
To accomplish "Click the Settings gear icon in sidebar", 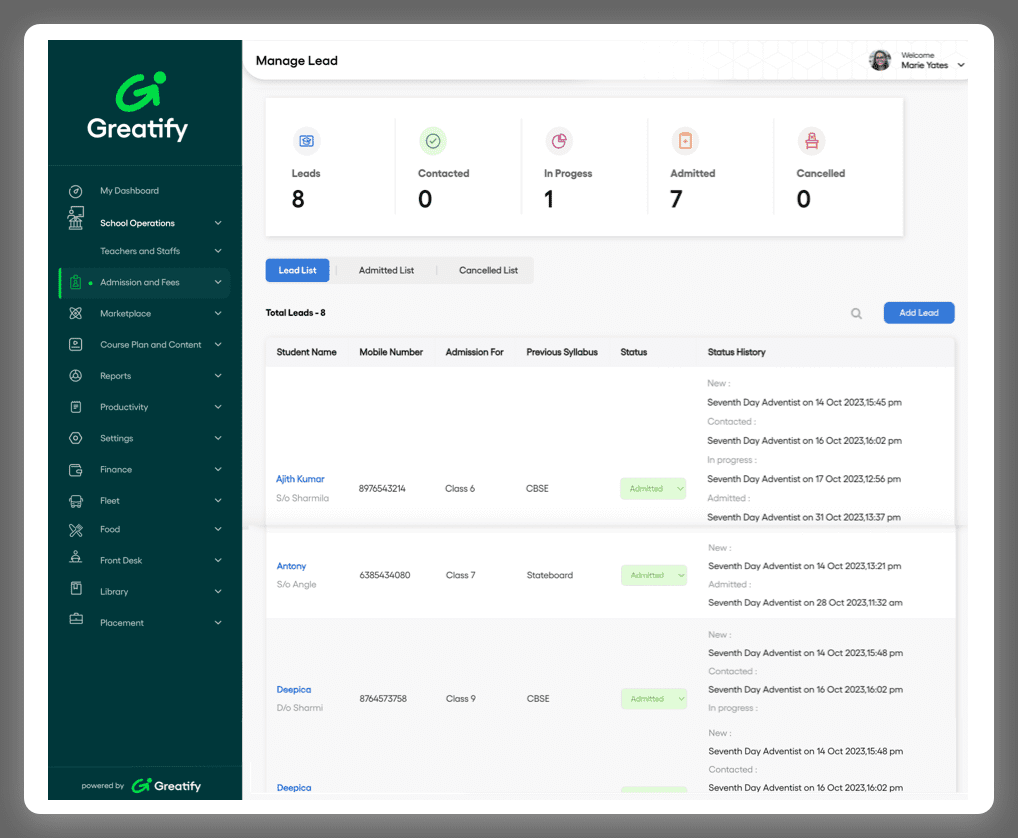I will click(75, 439).
